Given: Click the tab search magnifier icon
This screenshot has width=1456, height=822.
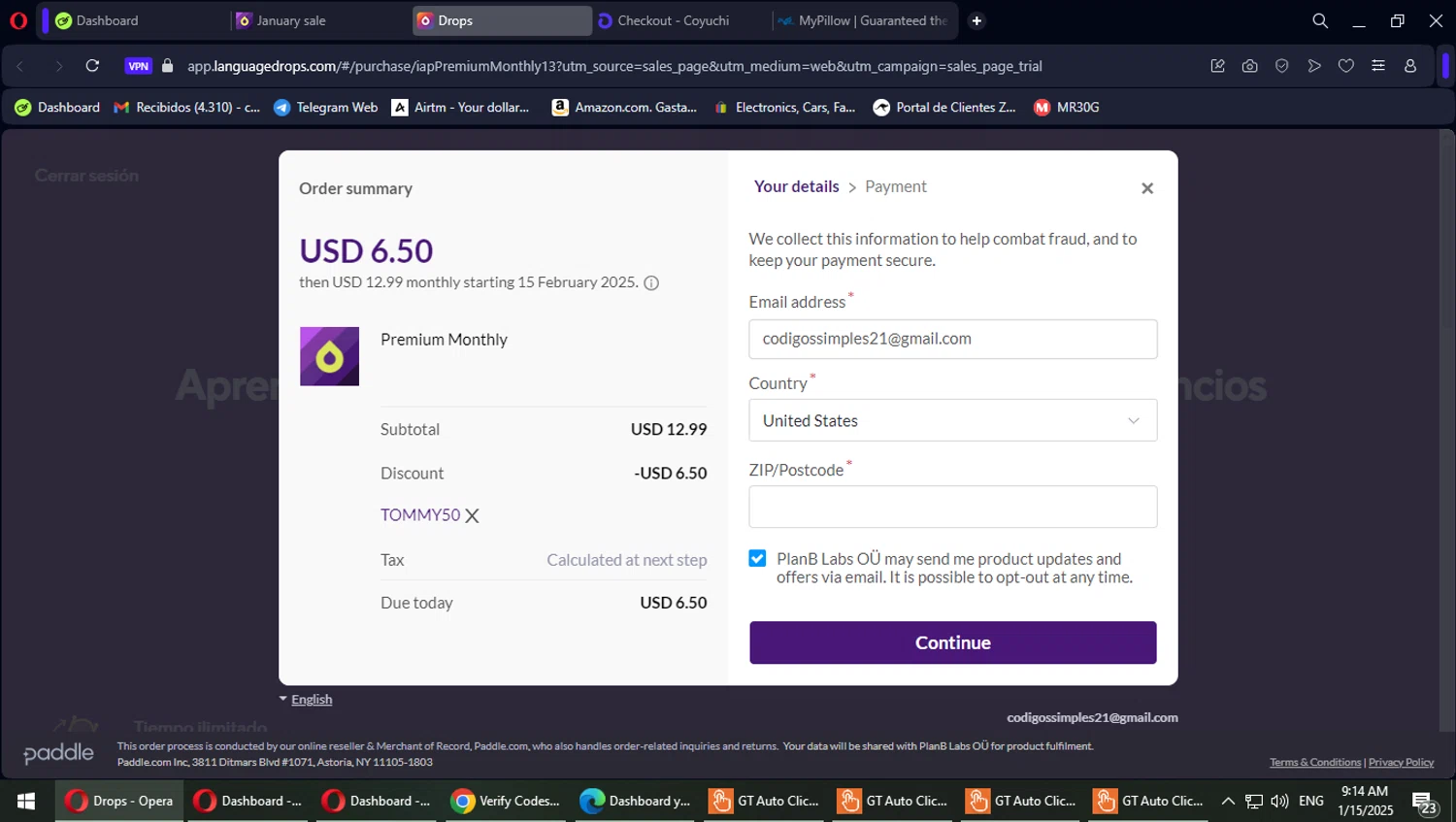Looking at the screenshot, I should click(1320, 20).
